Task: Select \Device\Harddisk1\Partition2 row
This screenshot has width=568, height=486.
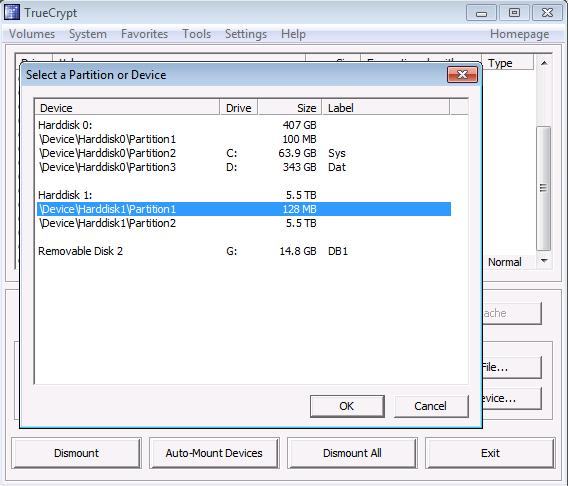Action: point(244,223)
